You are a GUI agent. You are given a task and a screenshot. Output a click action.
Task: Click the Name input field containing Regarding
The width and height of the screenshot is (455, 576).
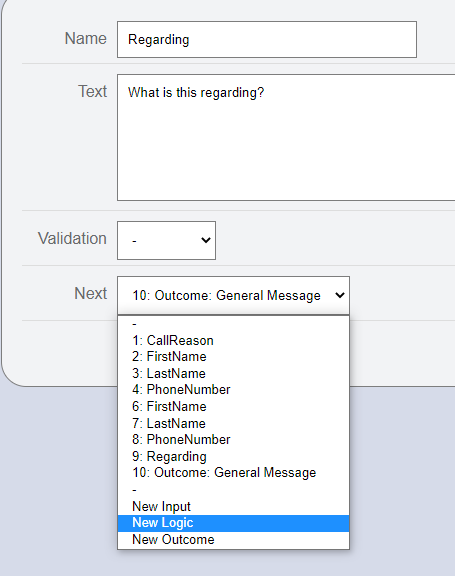click(x=267, y=39)
